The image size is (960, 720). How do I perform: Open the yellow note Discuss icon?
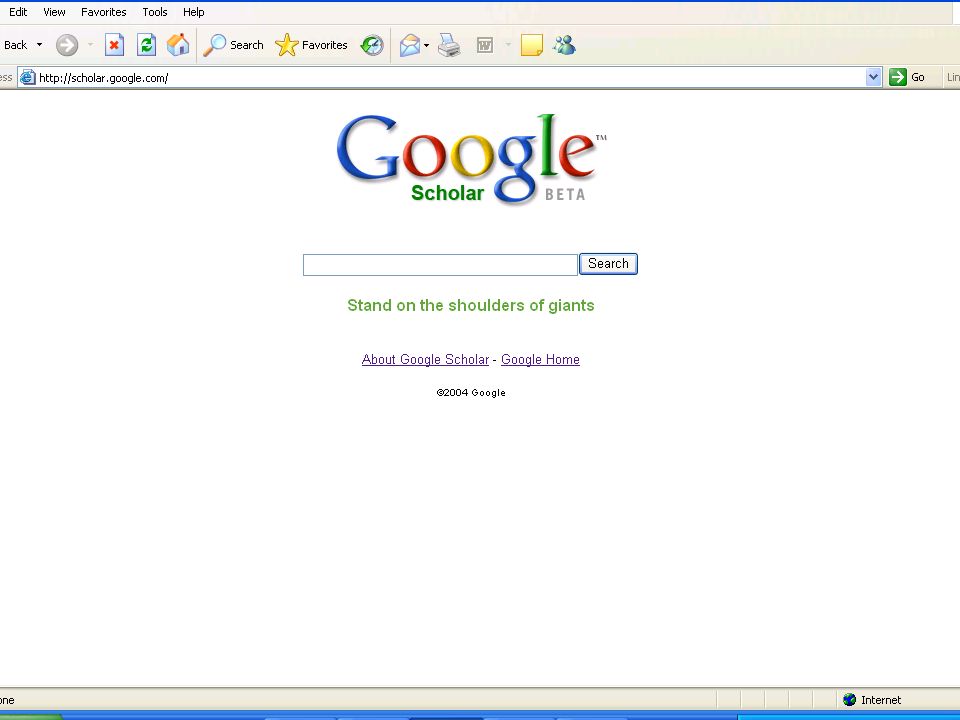click(x=531, y=45)
